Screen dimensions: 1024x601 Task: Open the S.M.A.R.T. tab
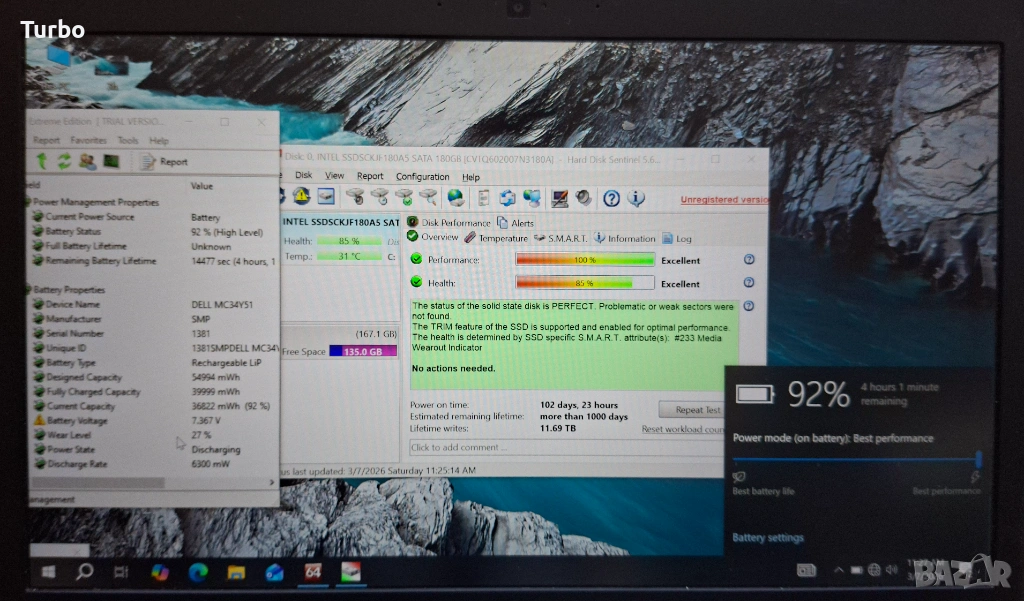click(560, 238)
